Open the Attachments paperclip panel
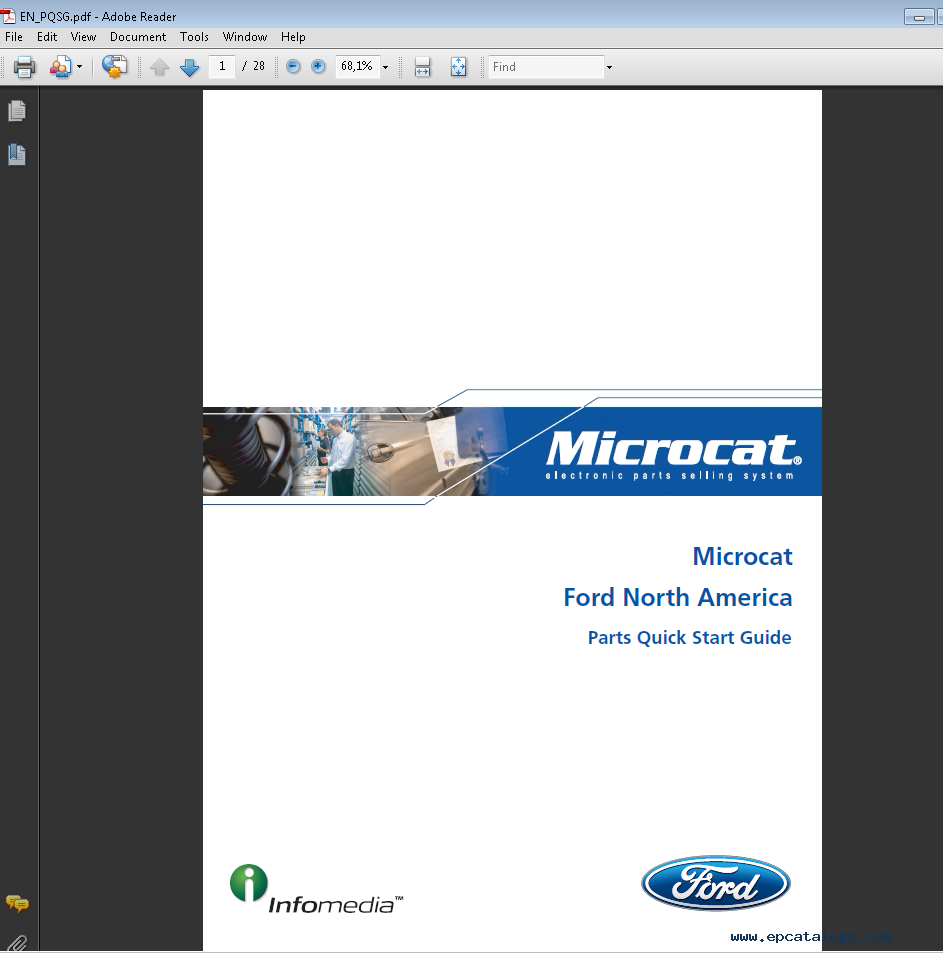The image size is (943, 953). pos(17,943)
